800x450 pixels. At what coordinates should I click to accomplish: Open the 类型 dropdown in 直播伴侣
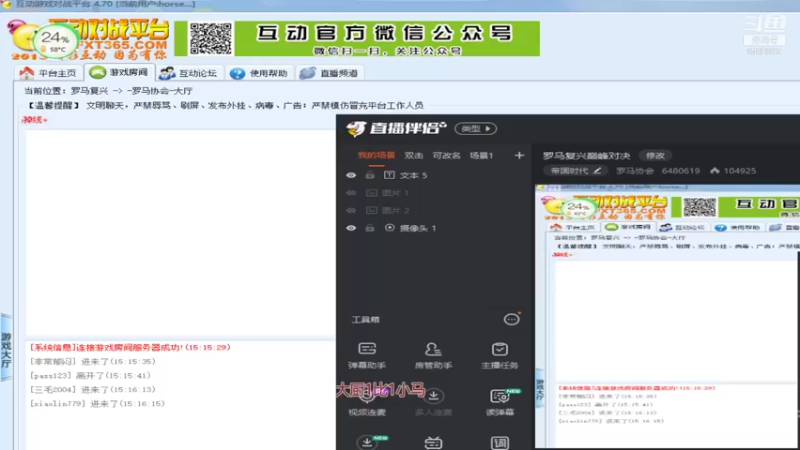pyautogui.click(x=476, y=129)
